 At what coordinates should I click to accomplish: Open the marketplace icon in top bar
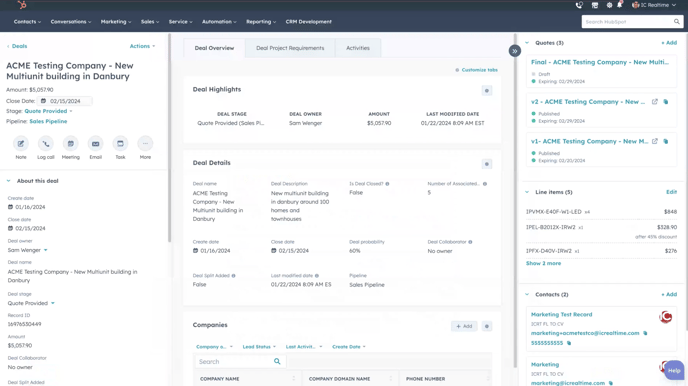(x=595, y=5)
